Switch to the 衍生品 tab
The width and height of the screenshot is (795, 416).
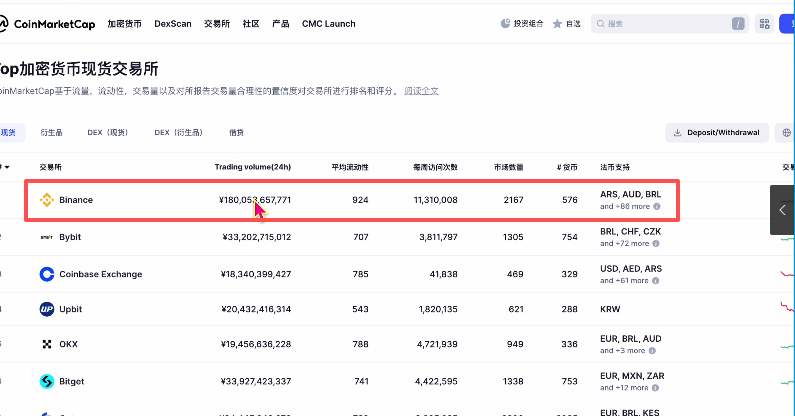52,132
